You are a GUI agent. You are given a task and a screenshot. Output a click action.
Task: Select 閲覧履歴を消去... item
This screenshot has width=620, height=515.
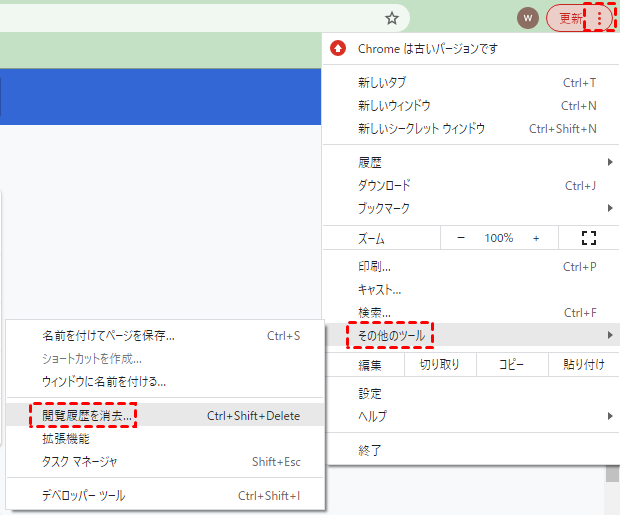pyautogui.click(x=165, y=415)
